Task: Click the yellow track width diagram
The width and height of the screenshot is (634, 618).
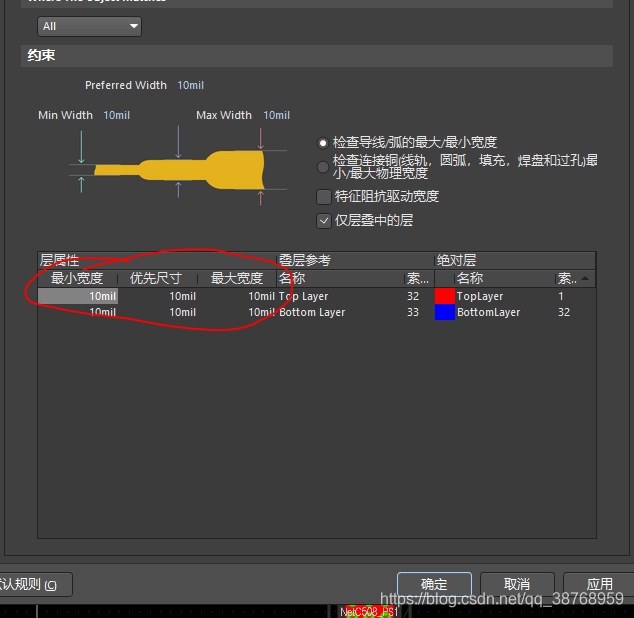Action: coord(180,170)
